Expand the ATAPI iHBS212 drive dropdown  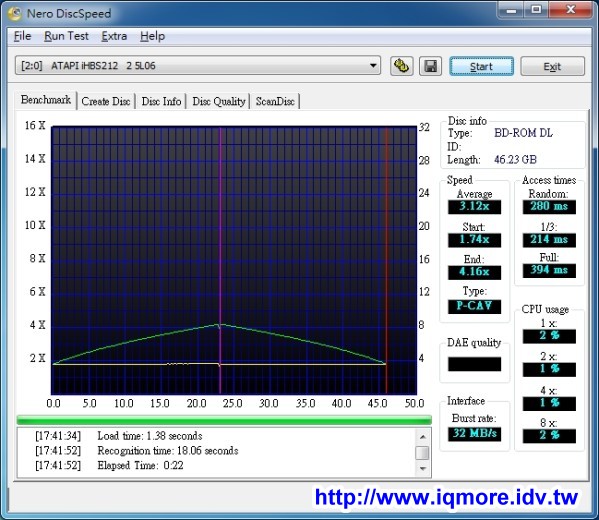(373, 65)
